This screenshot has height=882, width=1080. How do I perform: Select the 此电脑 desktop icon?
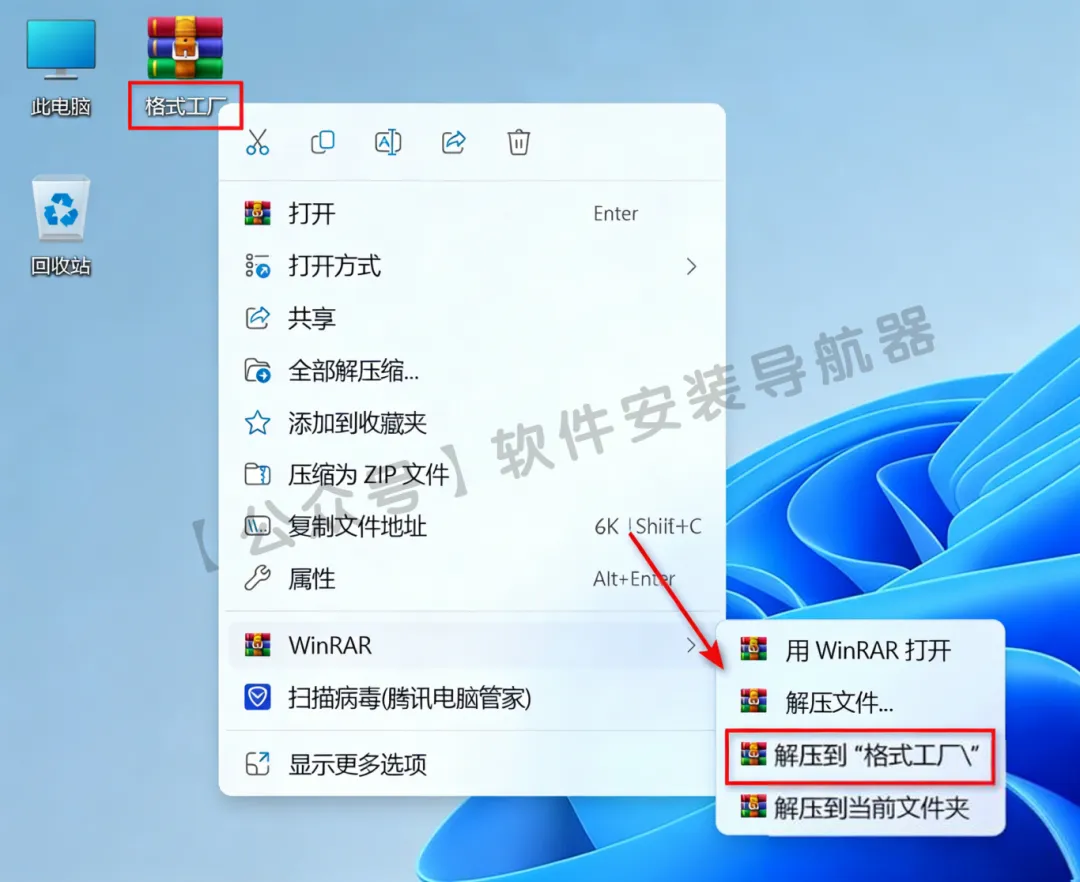tap(61, 67)
